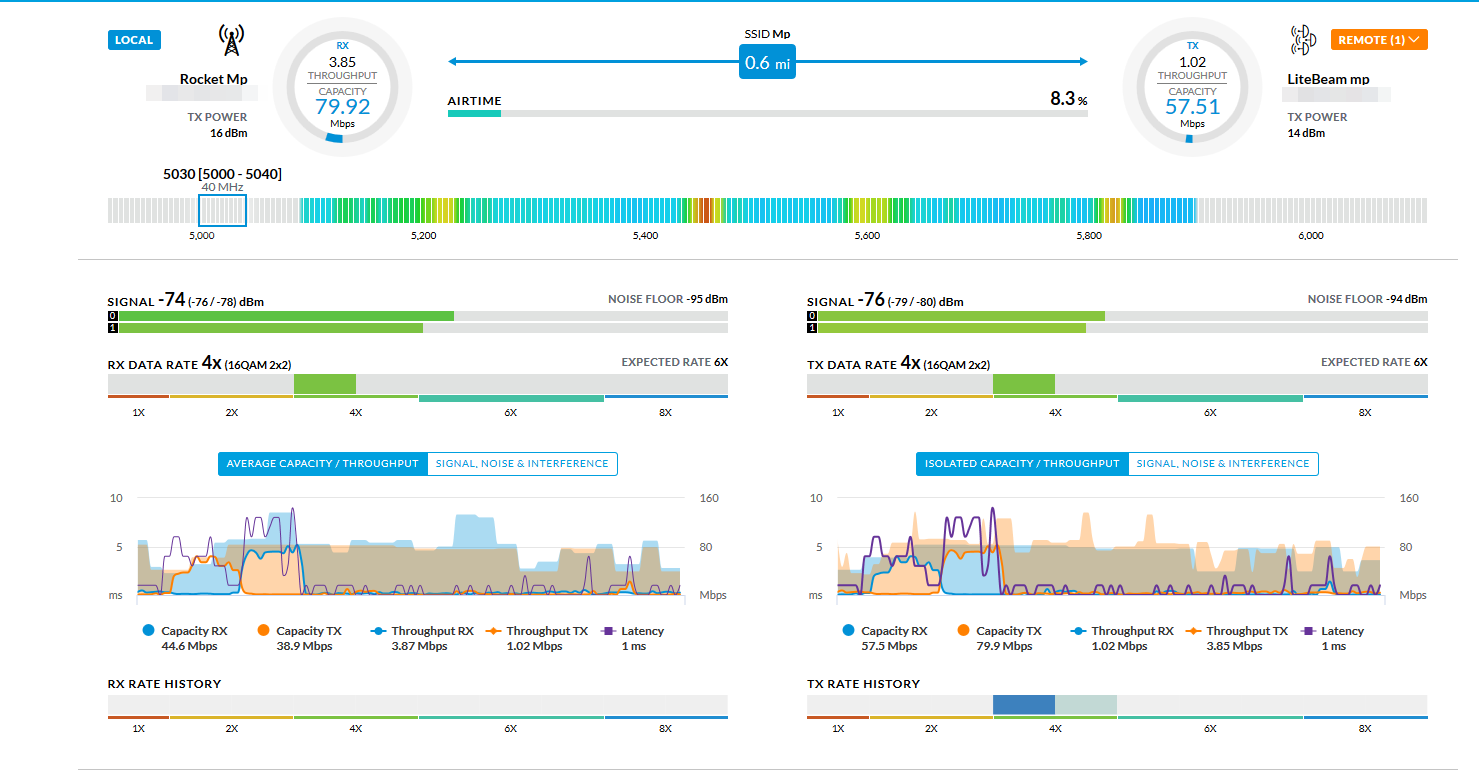Screen dimensions: 1479x771
Task: Click the blue Capacity RX legend dot in left chart
Action: (x=149, y=631)
